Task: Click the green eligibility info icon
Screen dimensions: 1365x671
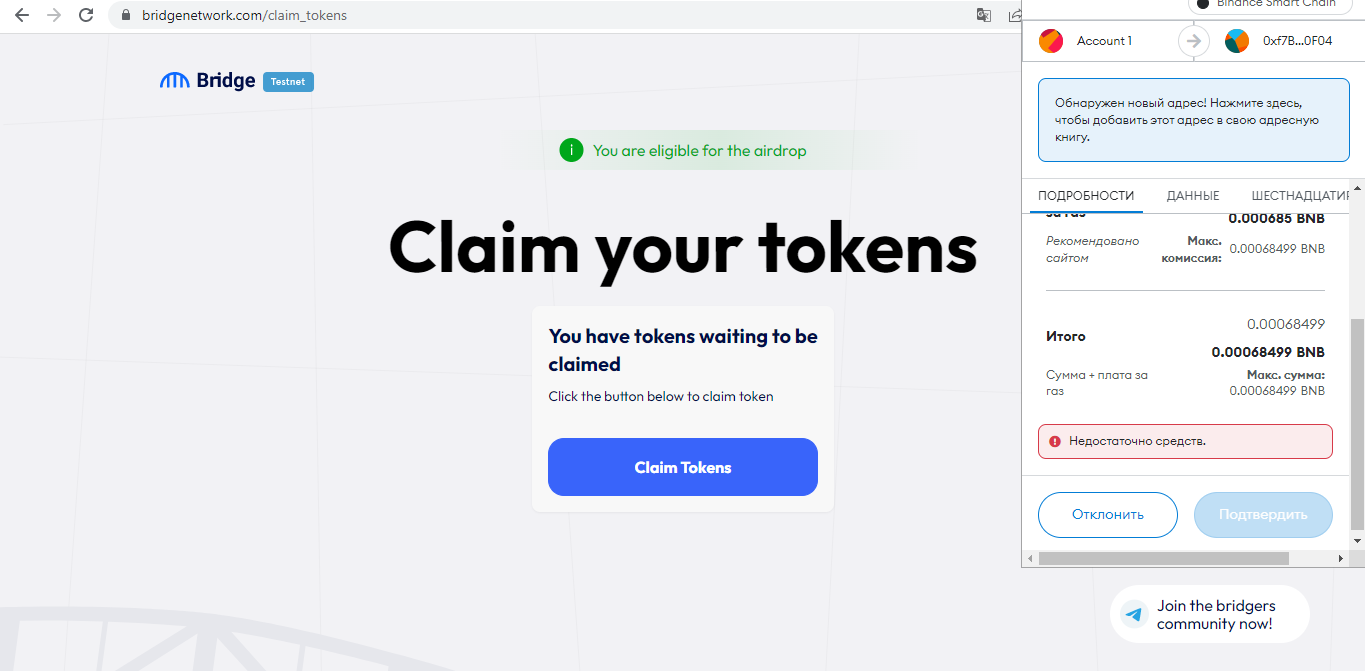Action: 571,150
